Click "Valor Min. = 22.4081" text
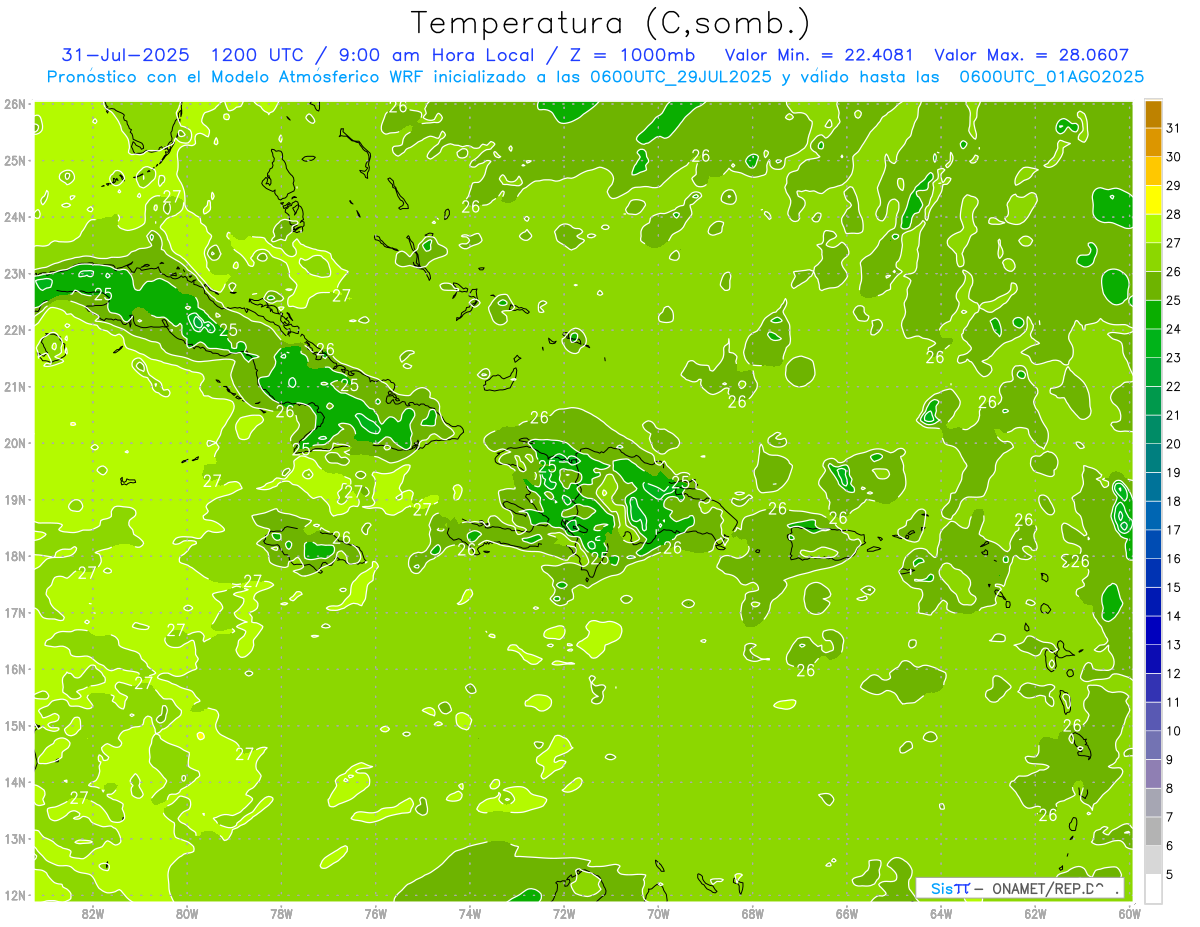 pyautogui.click(x=819, y=55)
